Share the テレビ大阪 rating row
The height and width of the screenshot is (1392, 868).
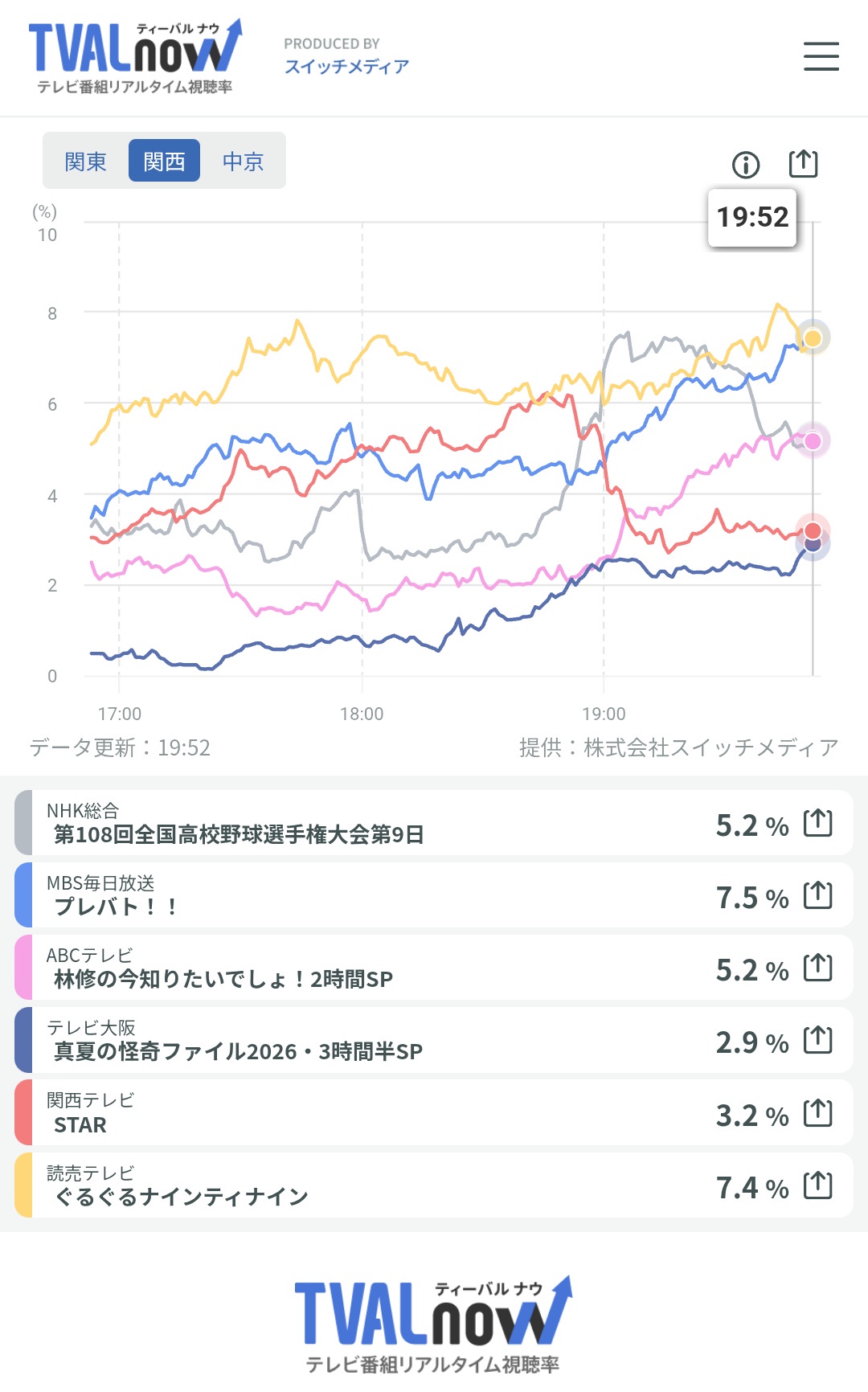(x=818, y=1040)
